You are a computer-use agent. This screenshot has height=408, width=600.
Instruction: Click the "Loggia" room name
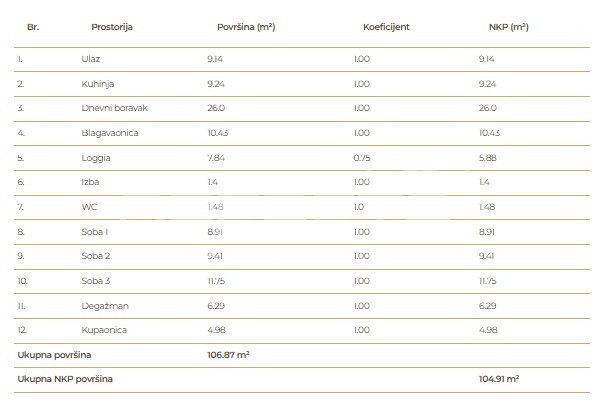click(96, 157)
